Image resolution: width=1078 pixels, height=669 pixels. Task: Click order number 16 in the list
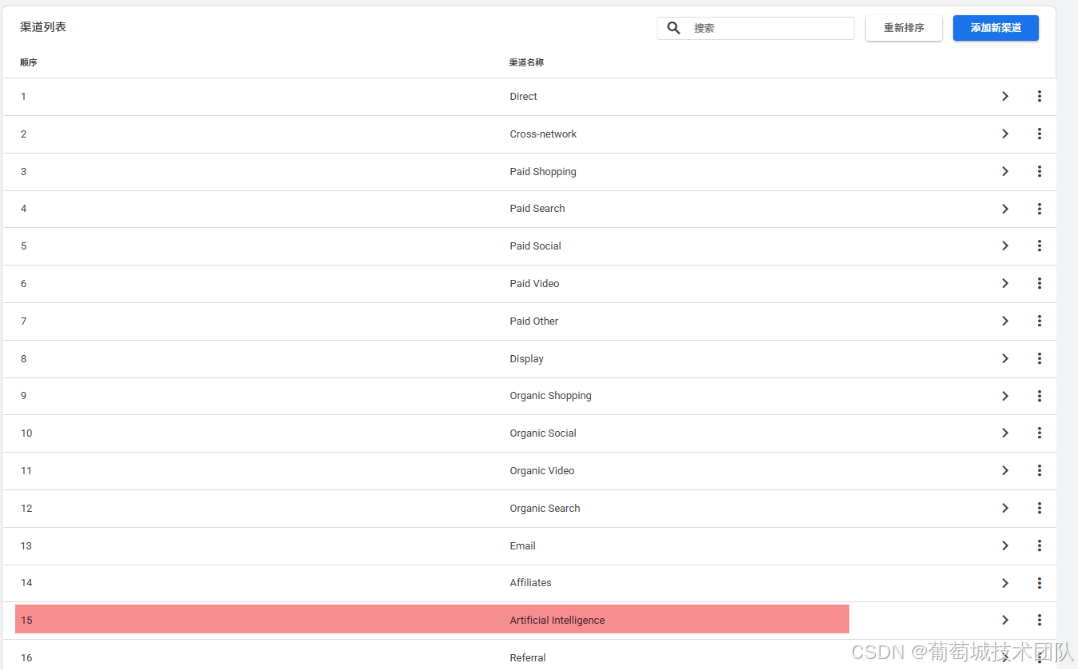26,657
